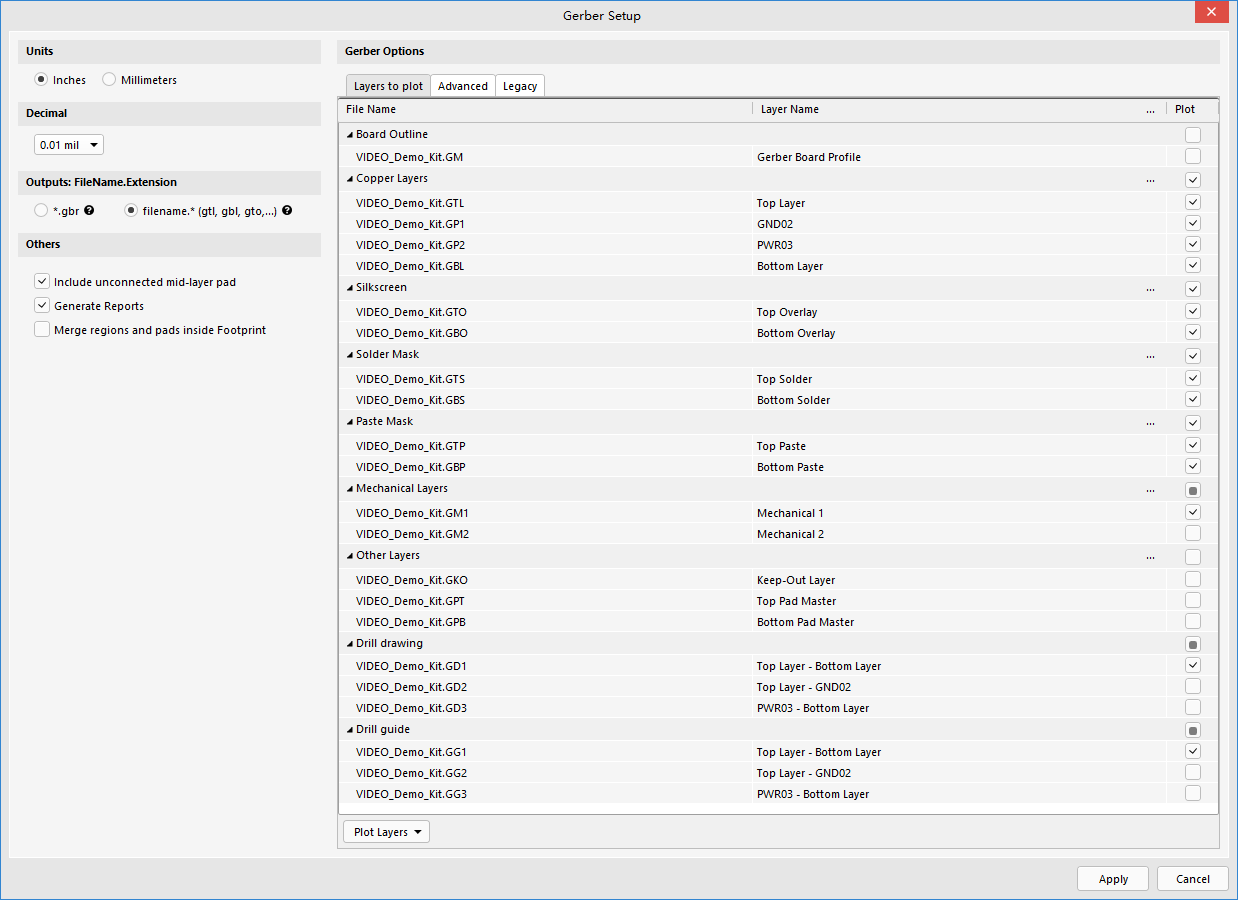Image resolution: width=1238 pixels, height=900 pixels.
Task: Click help icon beside filename.* extension option
Action: 287,211
